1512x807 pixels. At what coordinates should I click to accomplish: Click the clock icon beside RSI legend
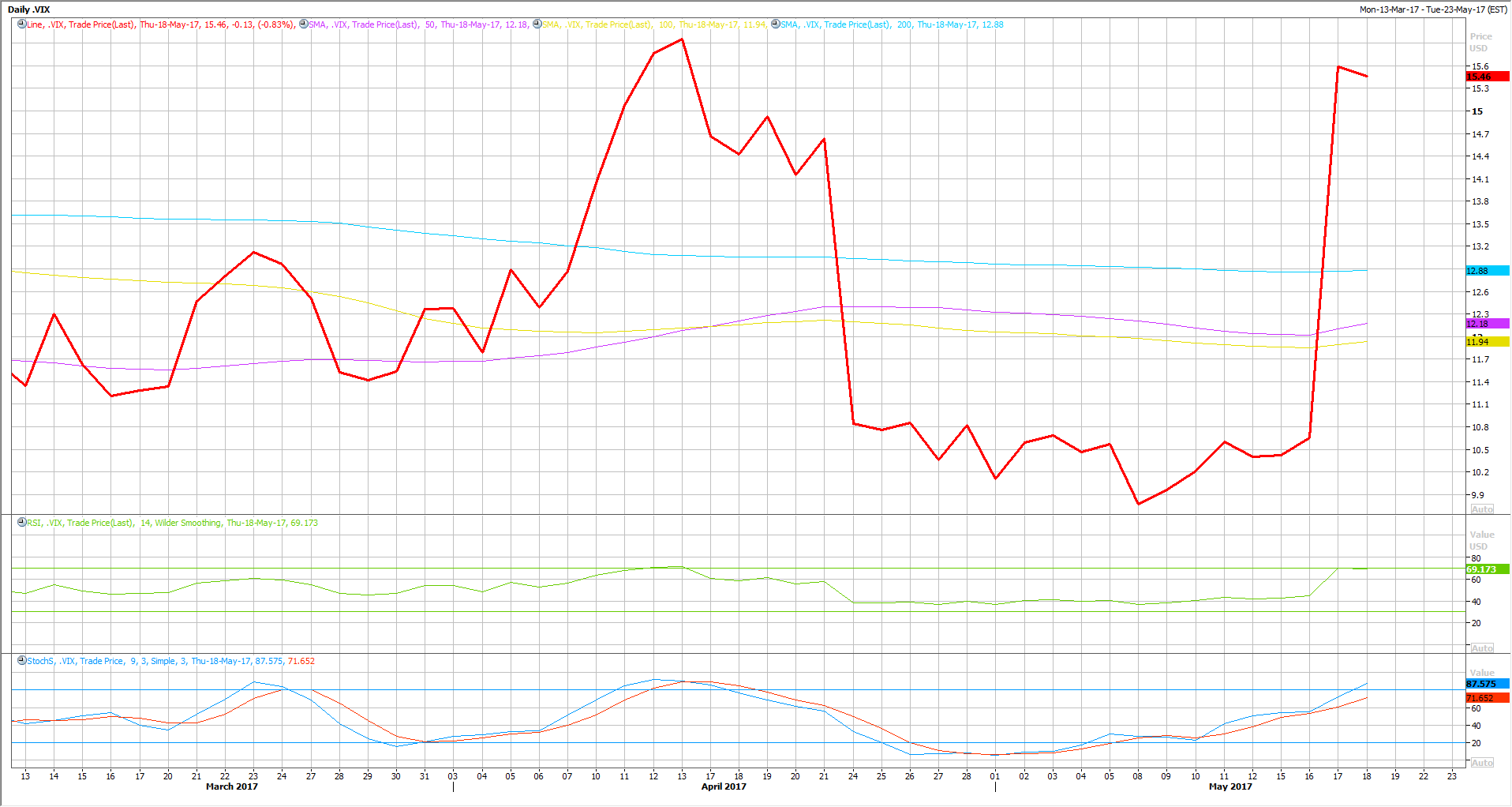tap(21, 523)
